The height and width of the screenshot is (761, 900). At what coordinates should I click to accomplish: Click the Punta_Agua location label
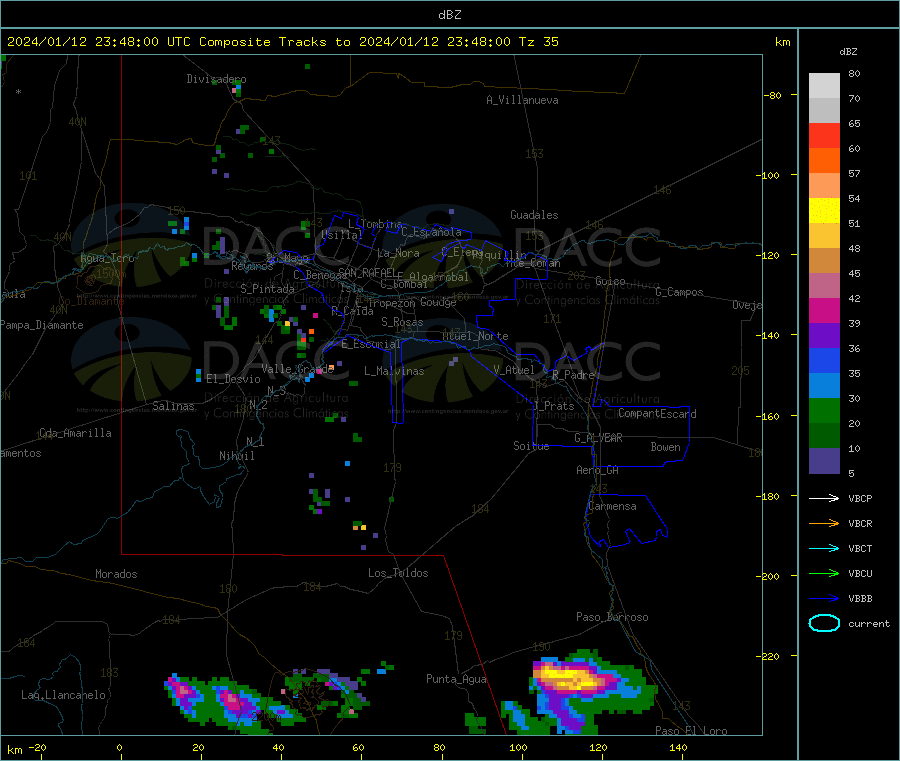(456, 679)
